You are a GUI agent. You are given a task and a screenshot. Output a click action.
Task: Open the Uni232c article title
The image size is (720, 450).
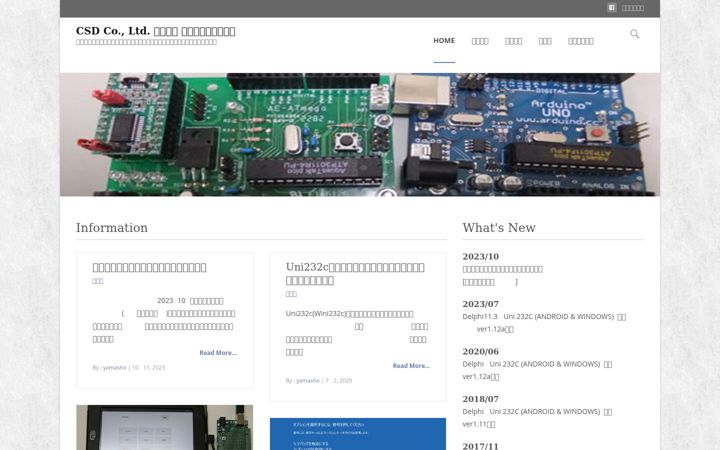tap(355, 274)
